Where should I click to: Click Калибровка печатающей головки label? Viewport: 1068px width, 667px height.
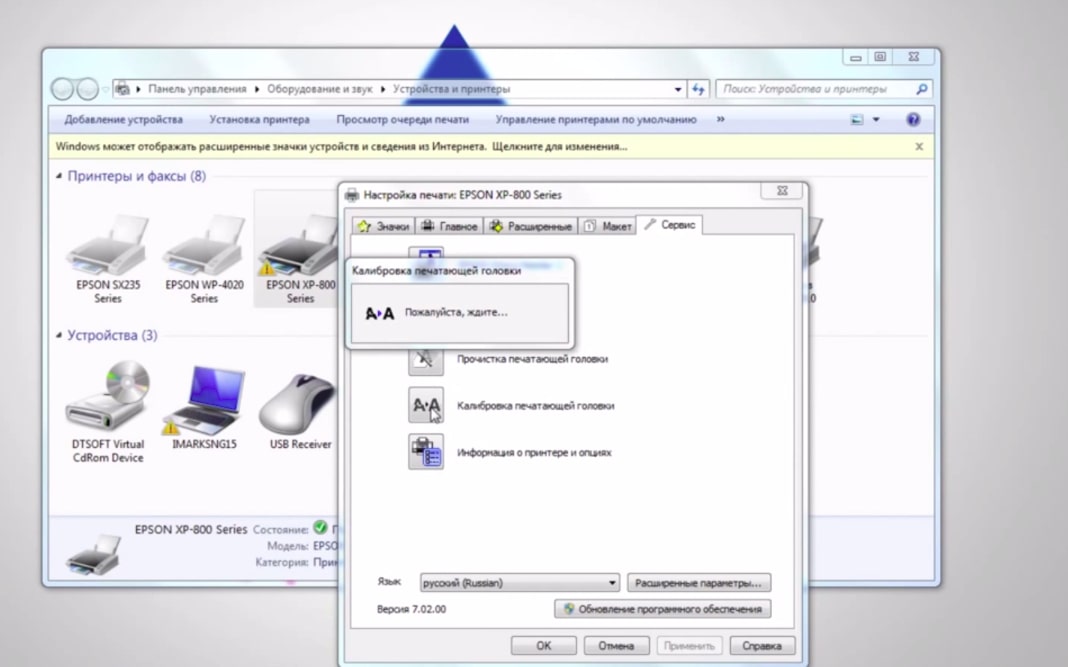pos(535,406)
